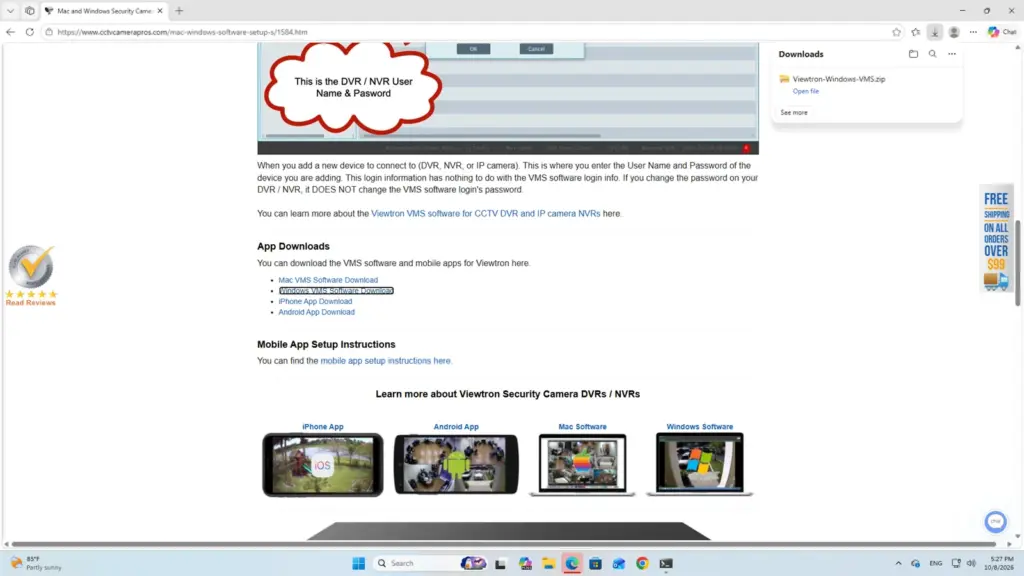The image size is (1024, 576).
Task: Toggle the Downloads toolbar button
Action: [935, 31]
